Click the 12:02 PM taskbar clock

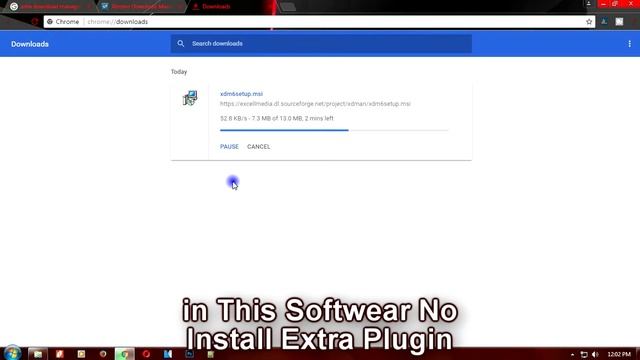point(619,354)
